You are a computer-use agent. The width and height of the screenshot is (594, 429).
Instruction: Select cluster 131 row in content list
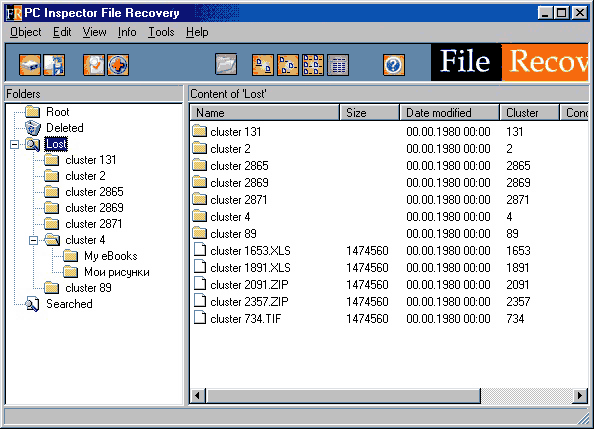pos(236,132)
